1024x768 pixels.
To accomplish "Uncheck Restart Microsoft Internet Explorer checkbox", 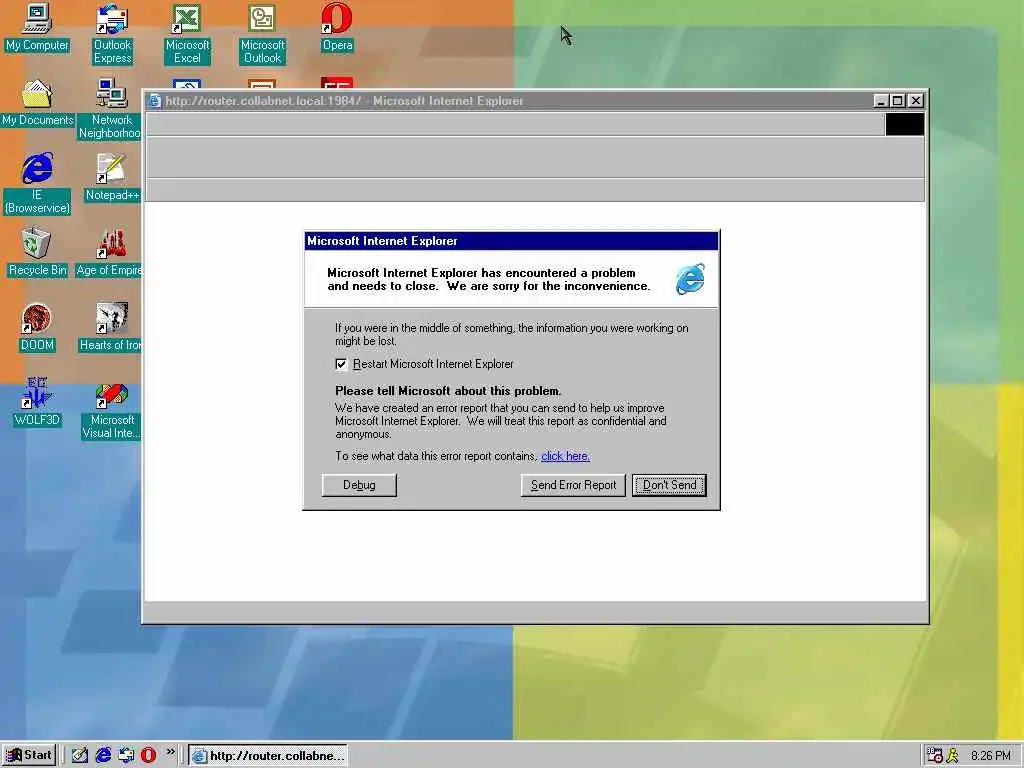I will click(341, 364).
